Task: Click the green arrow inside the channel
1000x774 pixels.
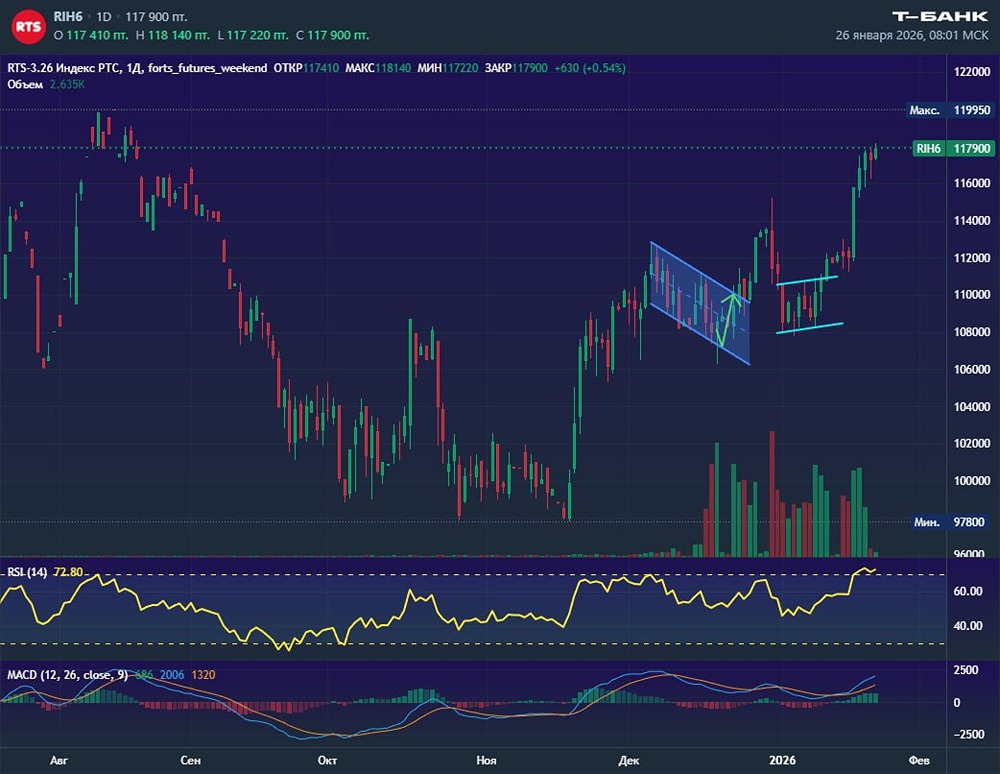Action: [727, 319]
